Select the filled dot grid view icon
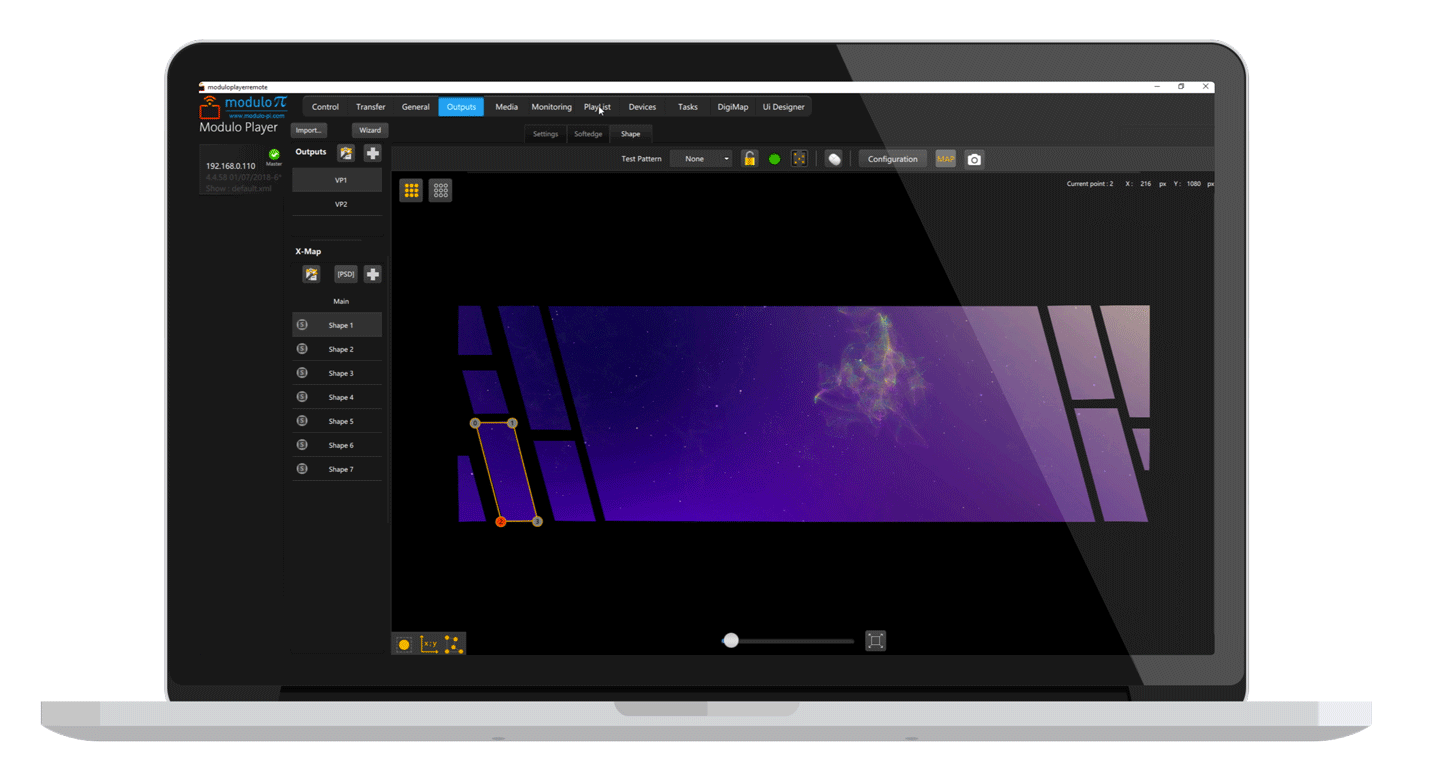The height and width of the screenshot is (780, 1440). click(411, 190)
